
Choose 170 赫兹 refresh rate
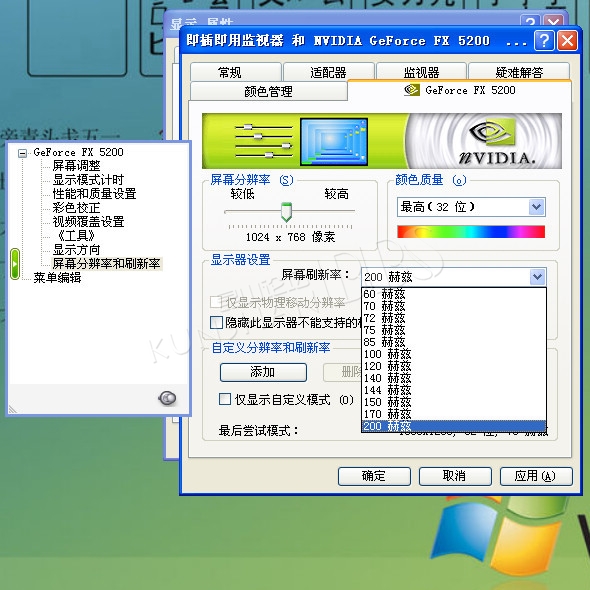[x=453, y=414]
